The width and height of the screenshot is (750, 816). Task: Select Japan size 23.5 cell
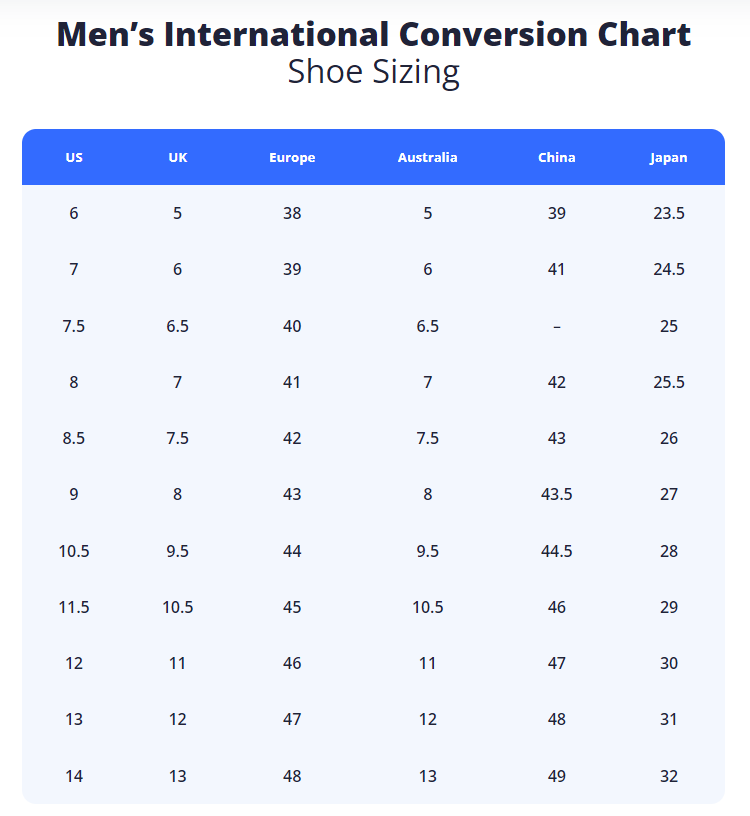(669, 213)
